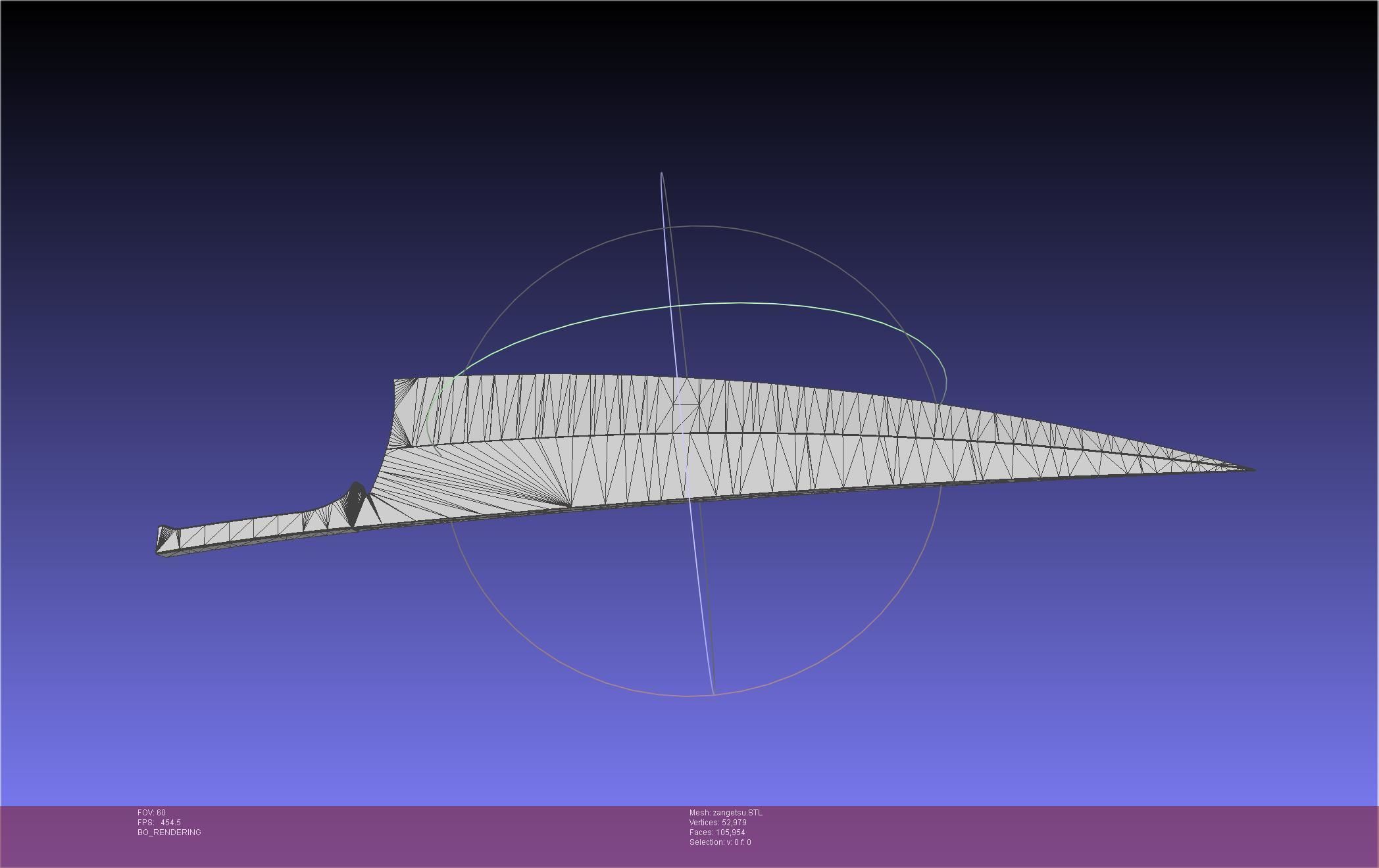The width and height of the screenshot is (1379, 868).
Task: Click the Mesh: zangetsu.STL label
Action: [726, 813]
